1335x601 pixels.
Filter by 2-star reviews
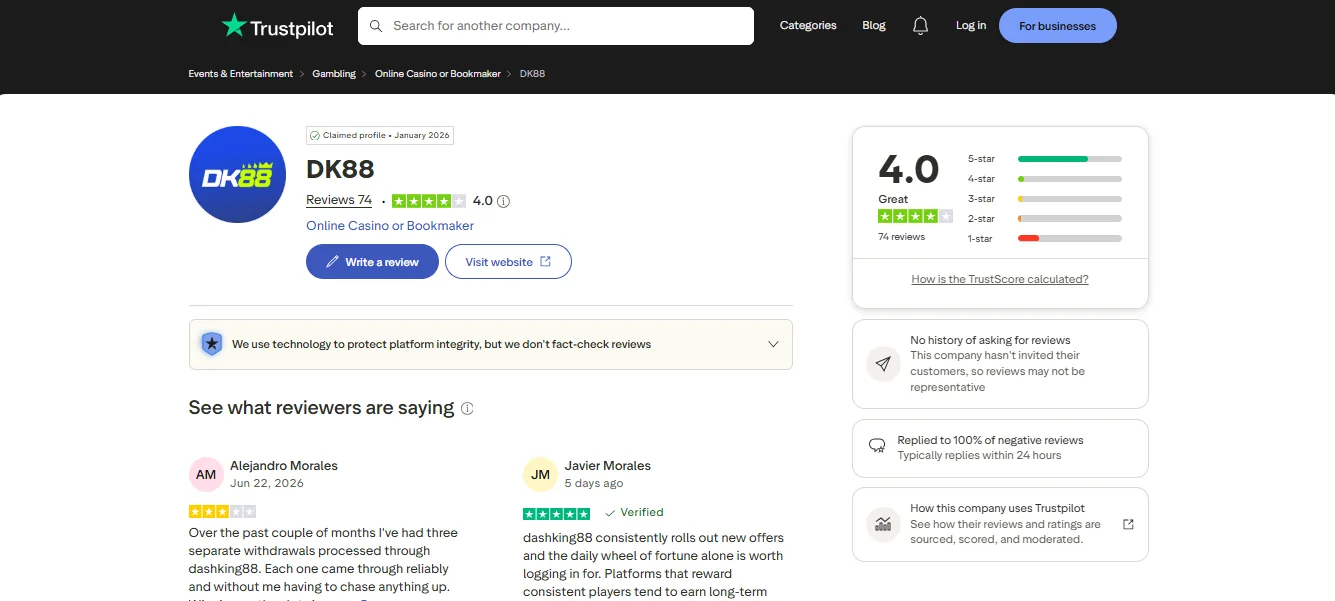click(1044, 218)
